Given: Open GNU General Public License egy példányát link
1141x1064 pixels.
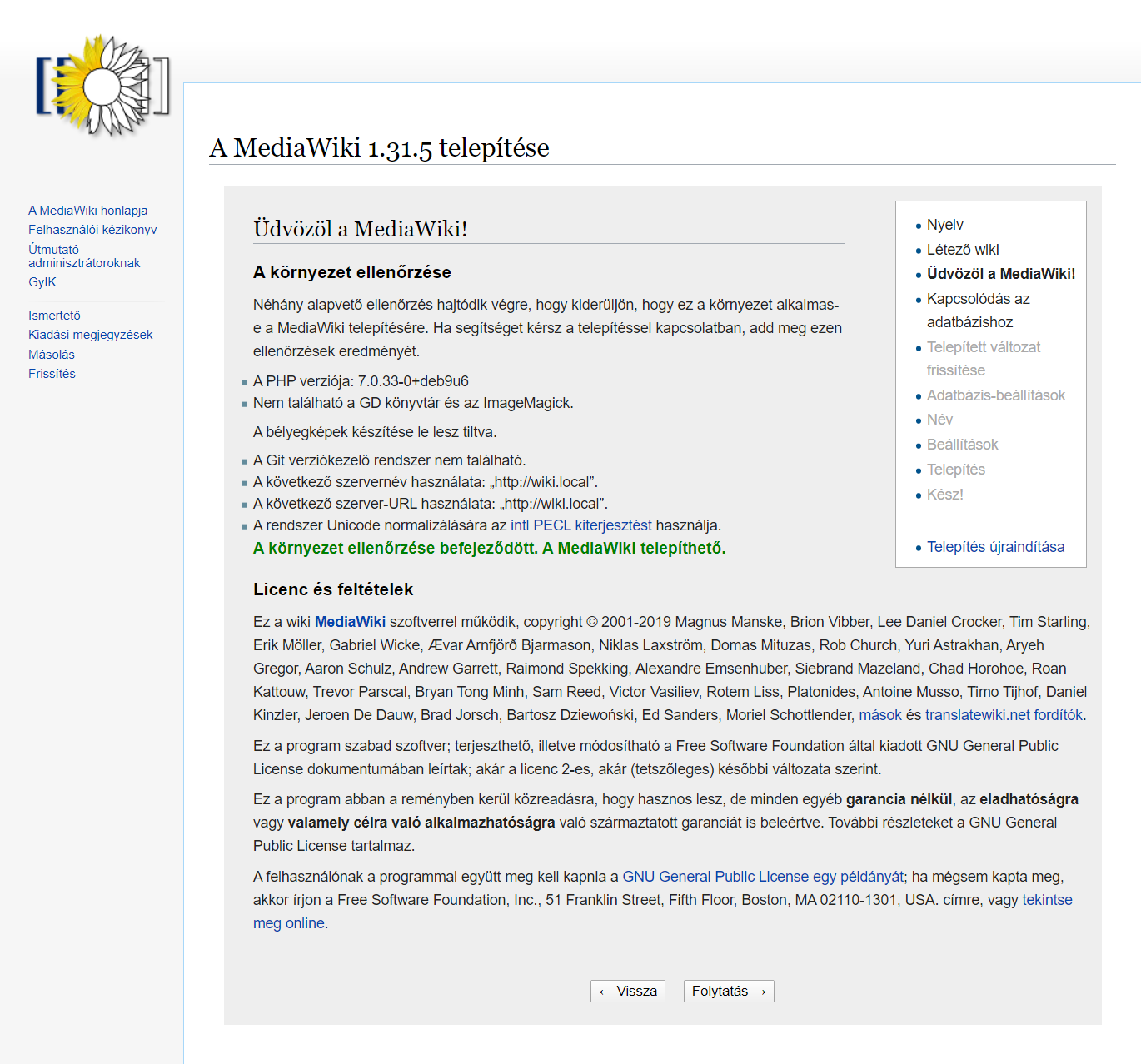Looking at the screenshot, I should 762,877.
